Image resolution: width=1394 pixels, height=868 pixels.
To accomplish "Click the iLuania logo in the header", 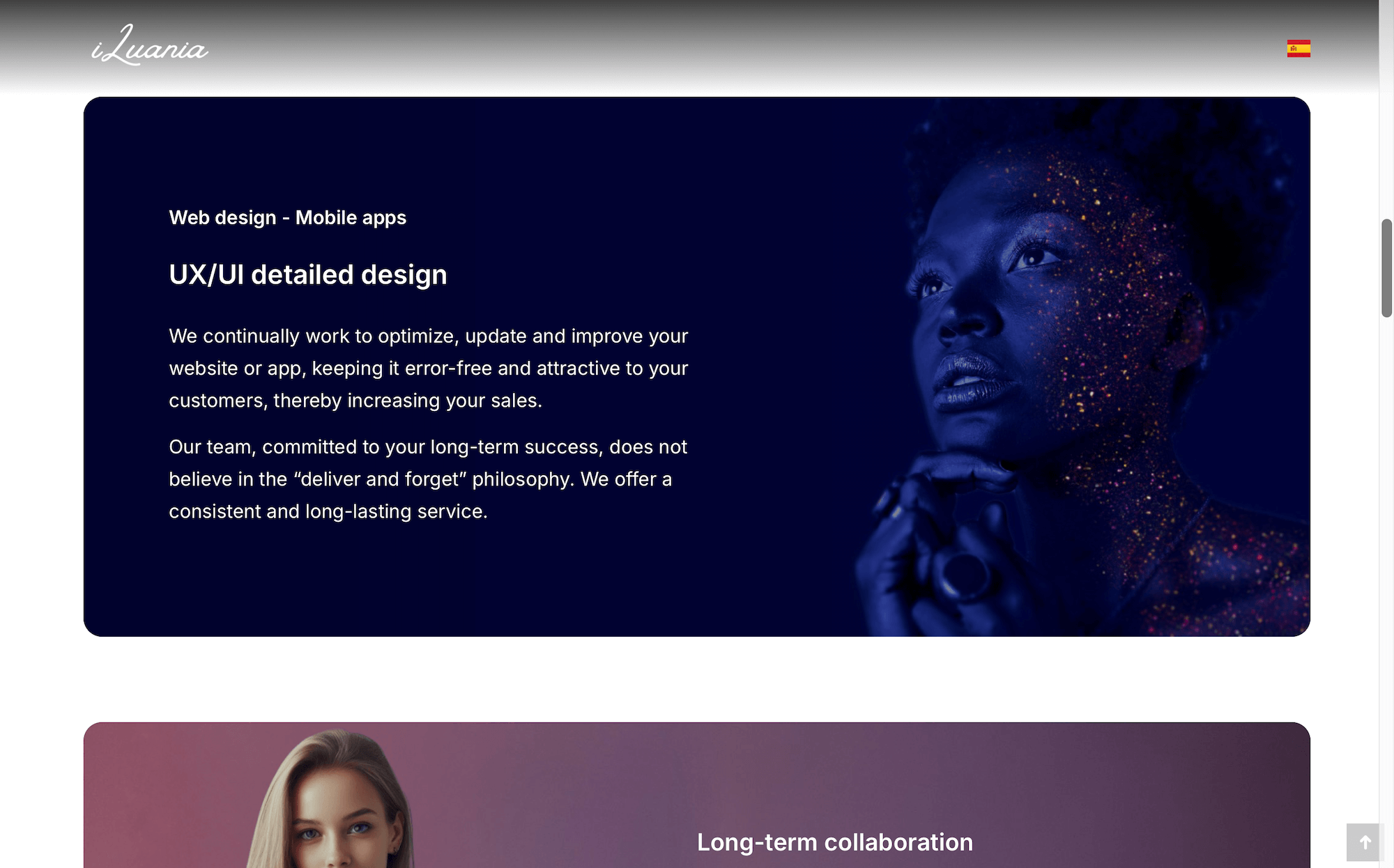I will pyautogui.click(x=149, y=45).
